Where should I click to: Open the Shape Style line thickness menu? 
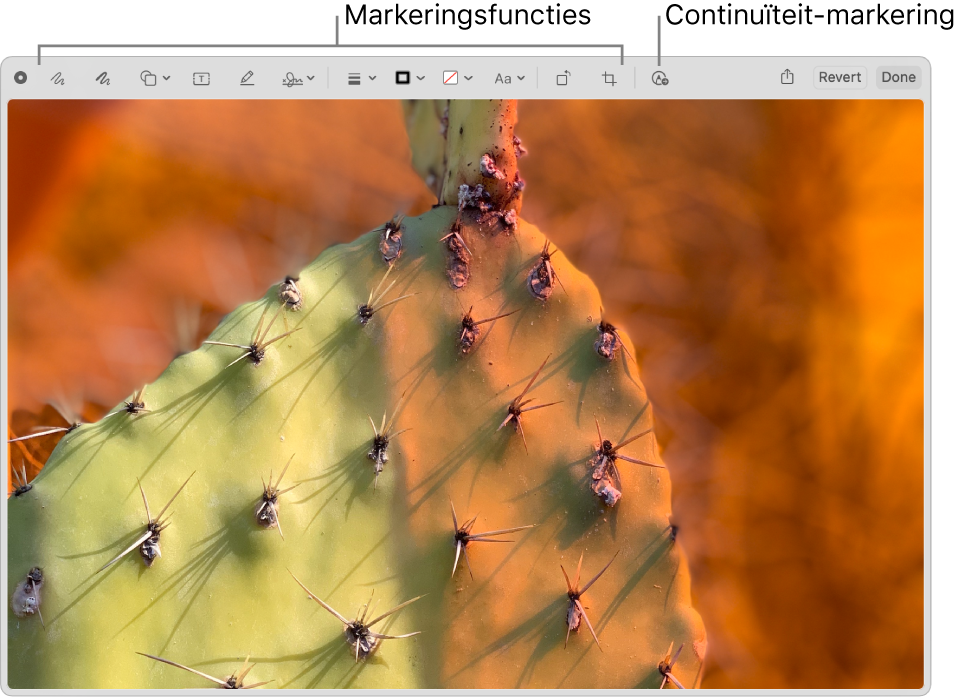click(x=362, y=78)
